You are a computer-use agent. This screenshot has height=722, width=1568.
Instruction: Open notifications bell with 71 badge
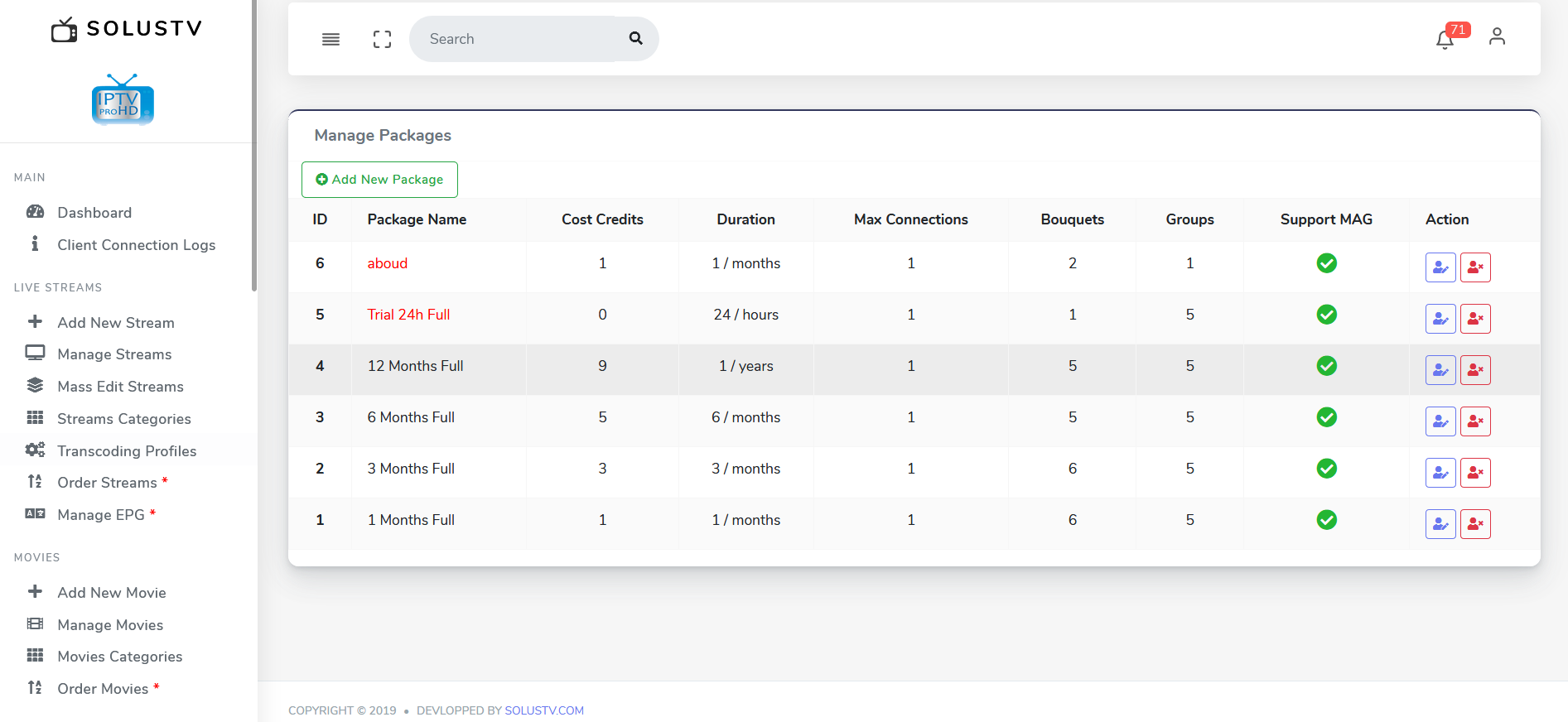pyautogui.click(x=1445, y=39)
